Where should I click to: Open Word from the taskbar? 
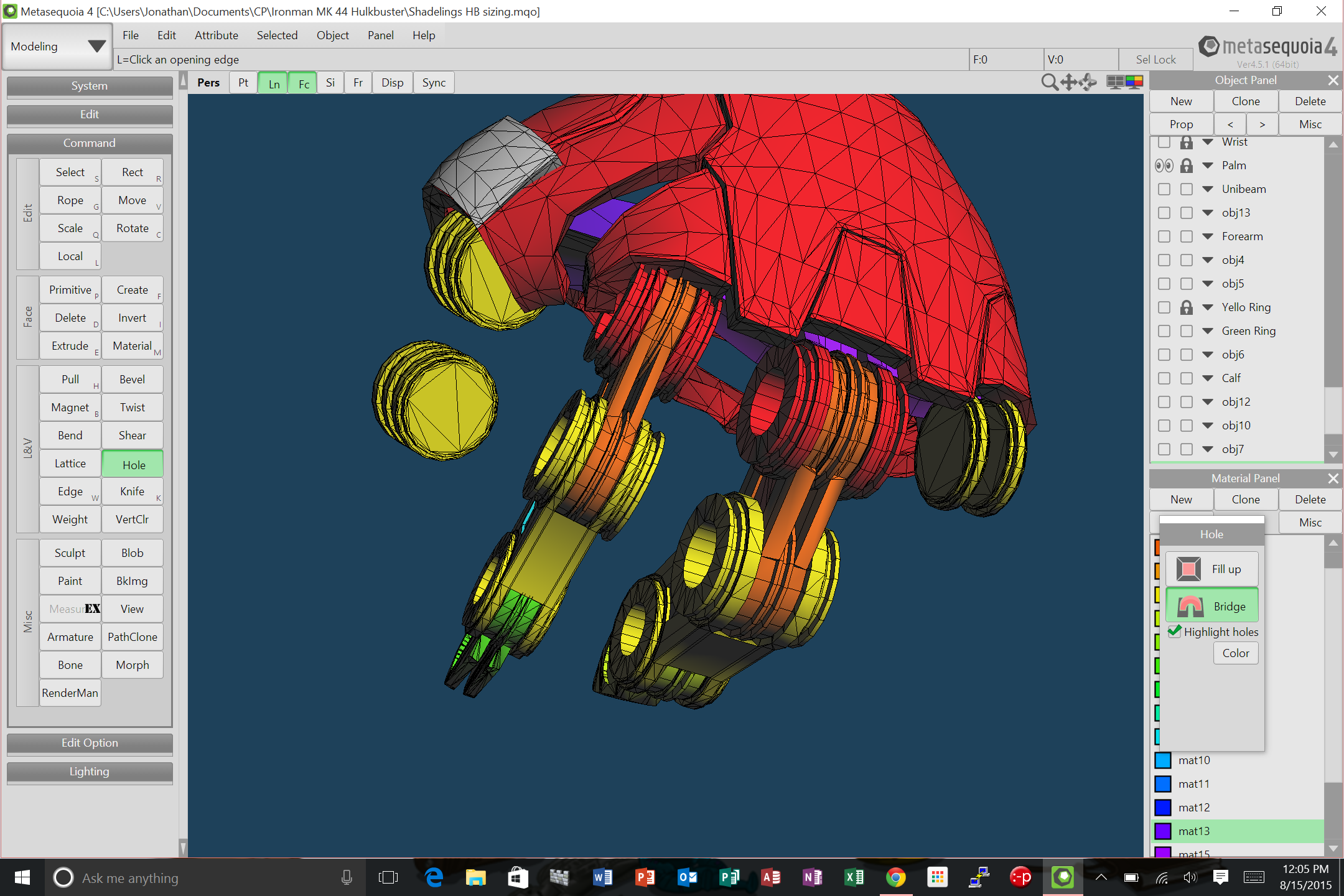tap(602, 877)
